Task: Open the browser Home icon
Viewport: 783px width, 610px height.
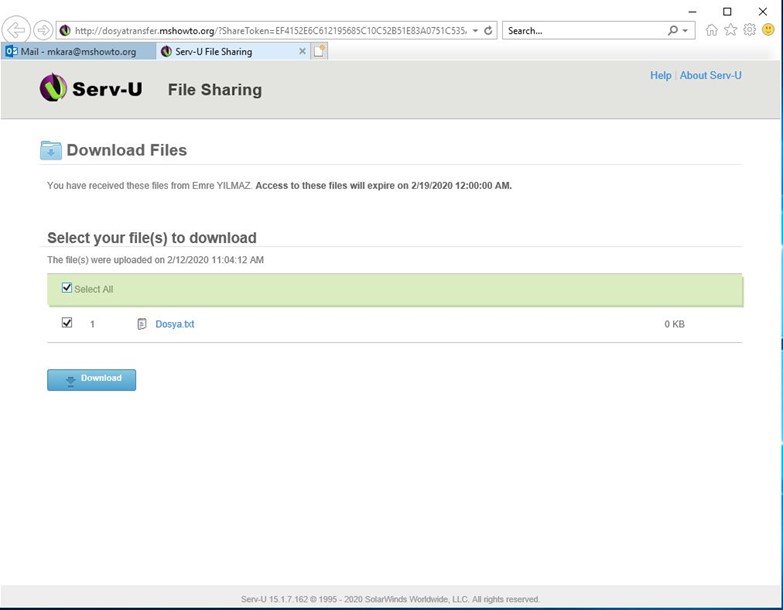Action: (712, 30)
